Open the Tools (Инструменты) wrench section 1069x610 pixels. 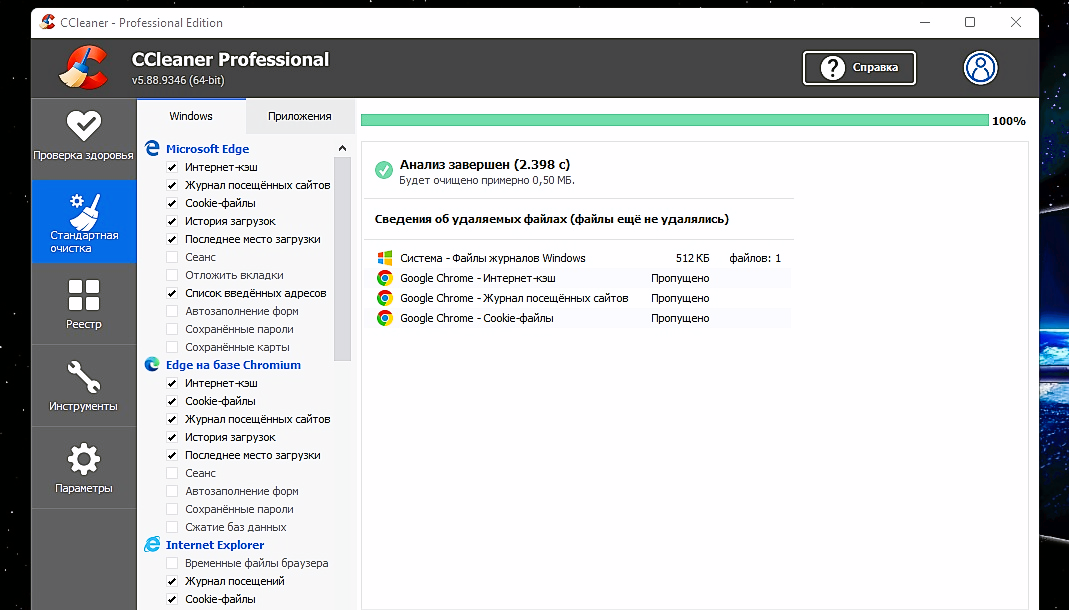pos(83,386)
